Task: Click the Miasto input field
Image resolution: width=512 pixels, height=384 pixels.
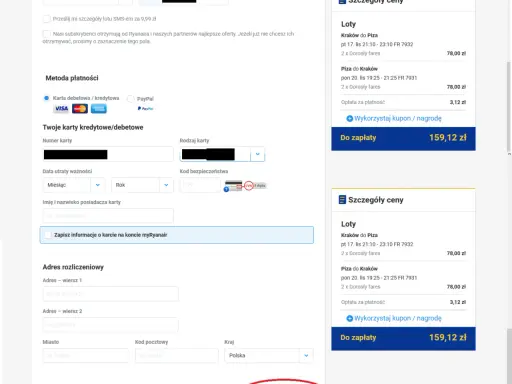Action: [x=86, y=356]
